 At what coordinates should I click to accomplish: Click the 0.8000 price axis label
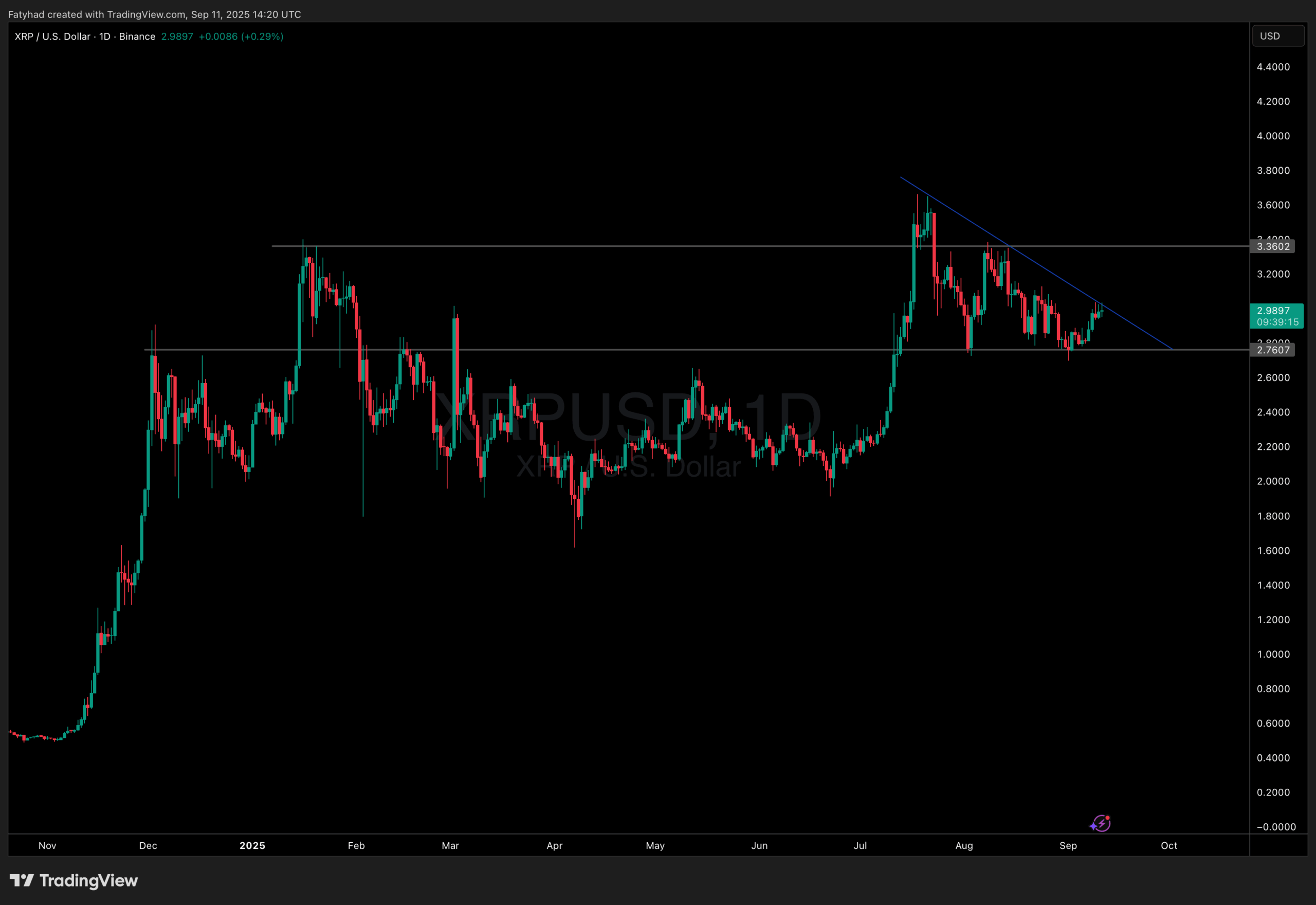coord(1273,689)
